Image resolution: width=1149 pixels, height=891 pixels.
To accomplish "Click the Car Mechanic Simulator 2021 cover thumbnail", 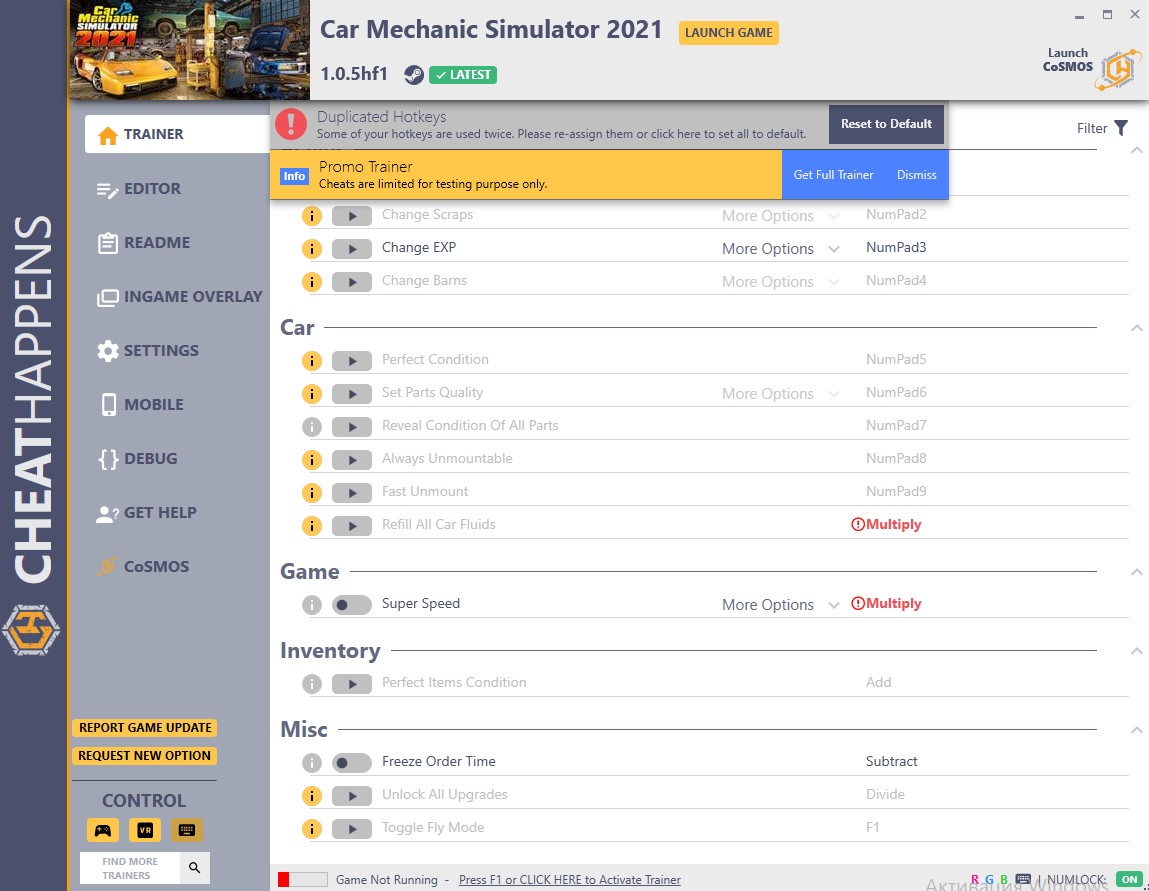I will [189, 50].
